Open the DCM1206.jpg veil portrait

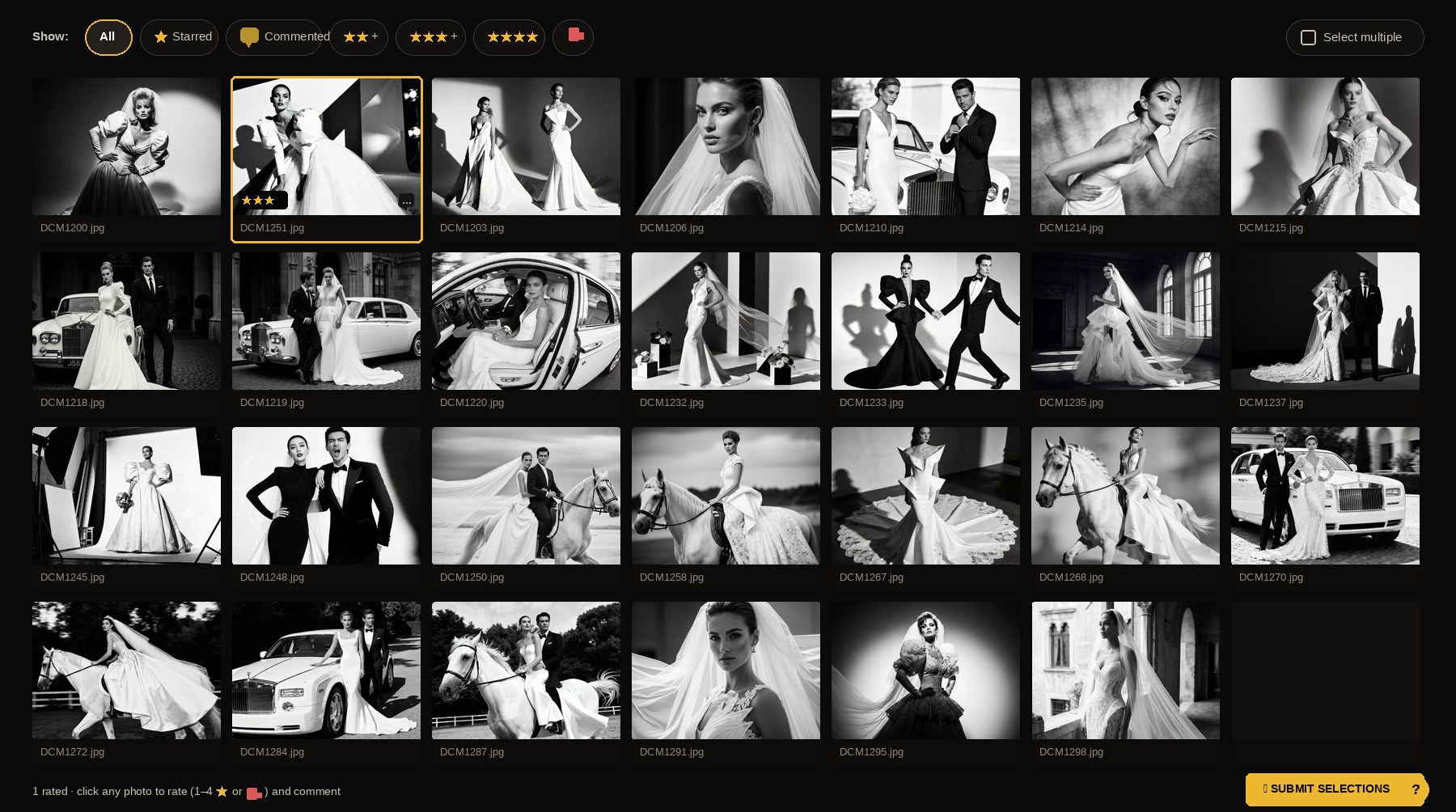pos(726,146)
